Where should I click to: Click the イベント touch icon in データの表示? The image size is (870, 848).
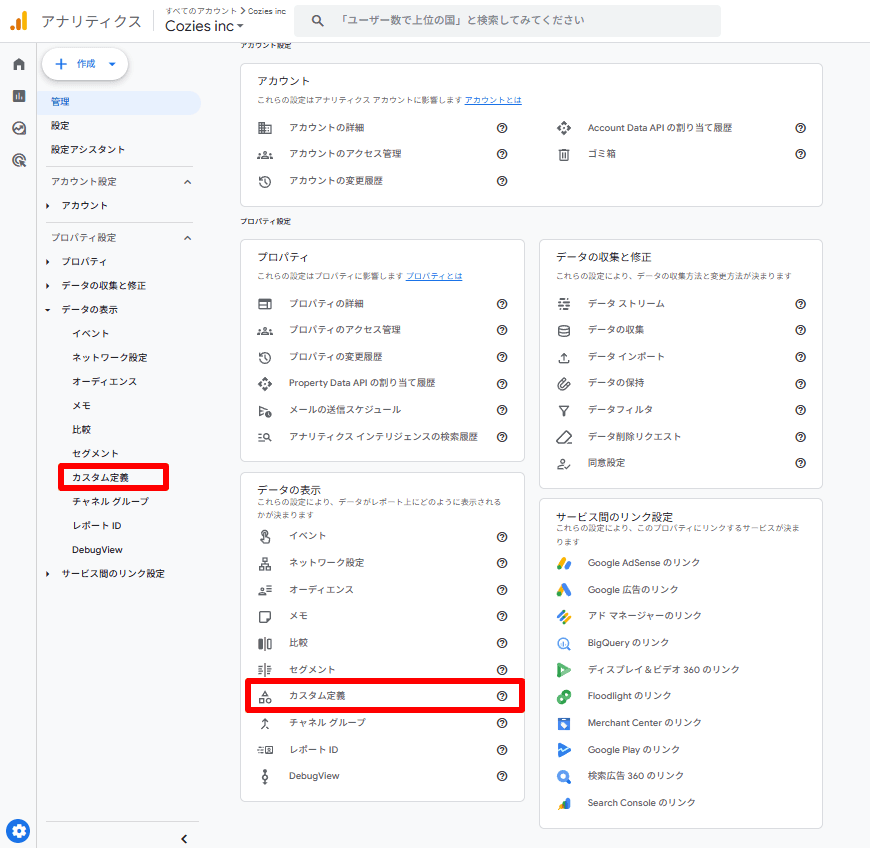[x=265, y=537]
